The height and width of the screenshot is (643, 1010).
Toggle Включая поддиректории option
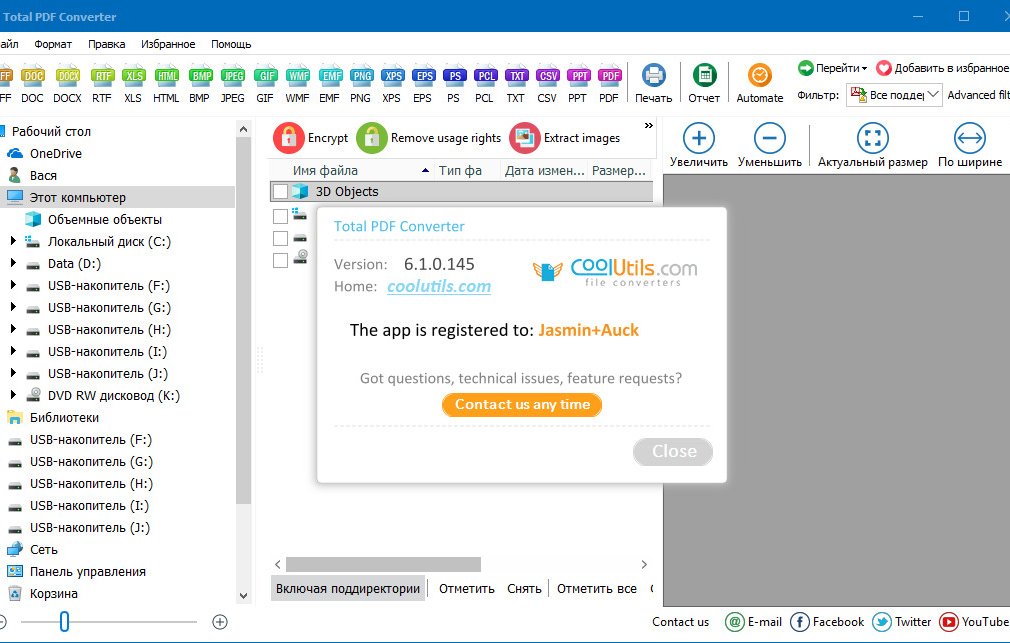[348, 588]
